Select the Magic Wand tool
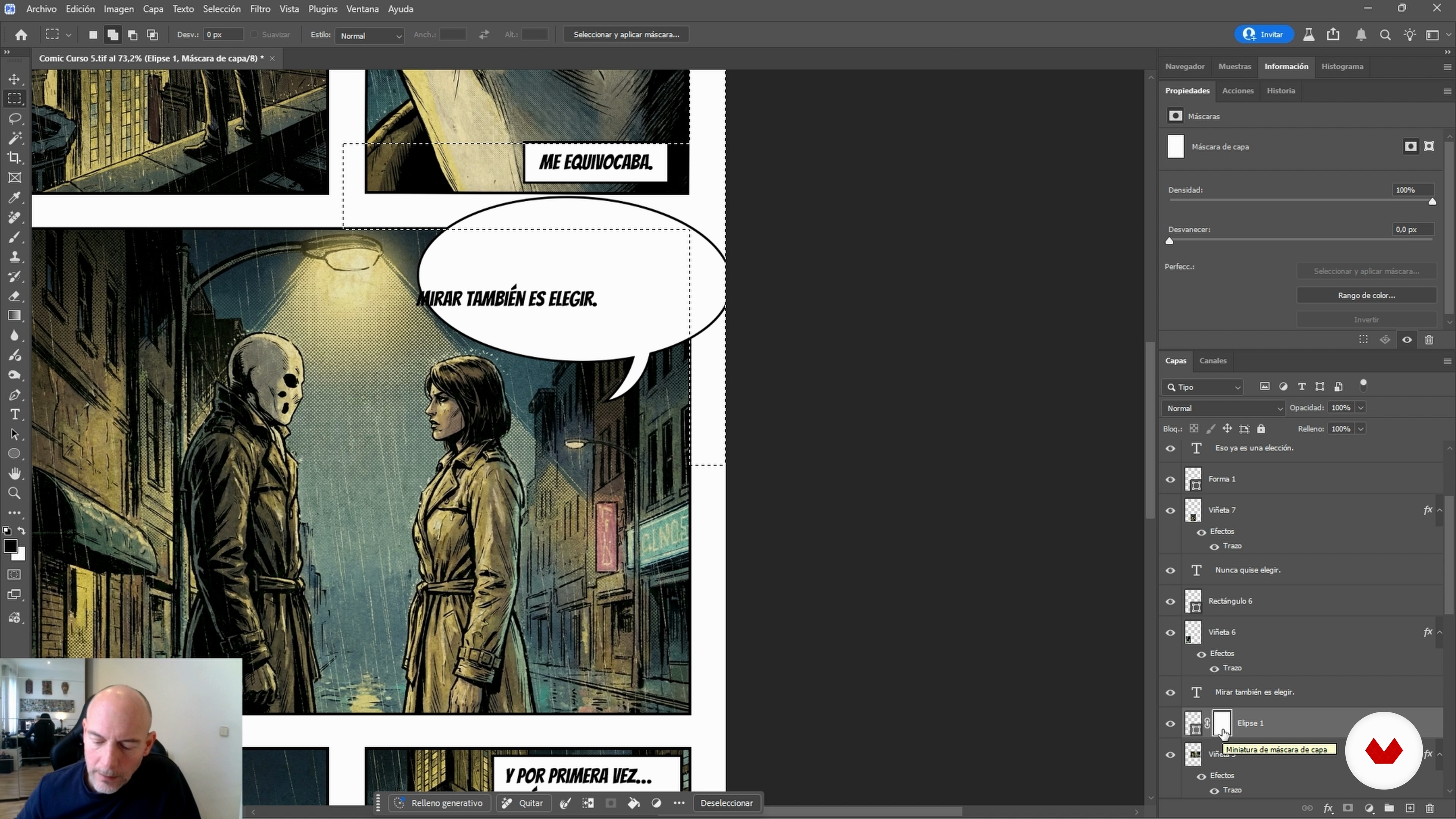 point(15,138)
